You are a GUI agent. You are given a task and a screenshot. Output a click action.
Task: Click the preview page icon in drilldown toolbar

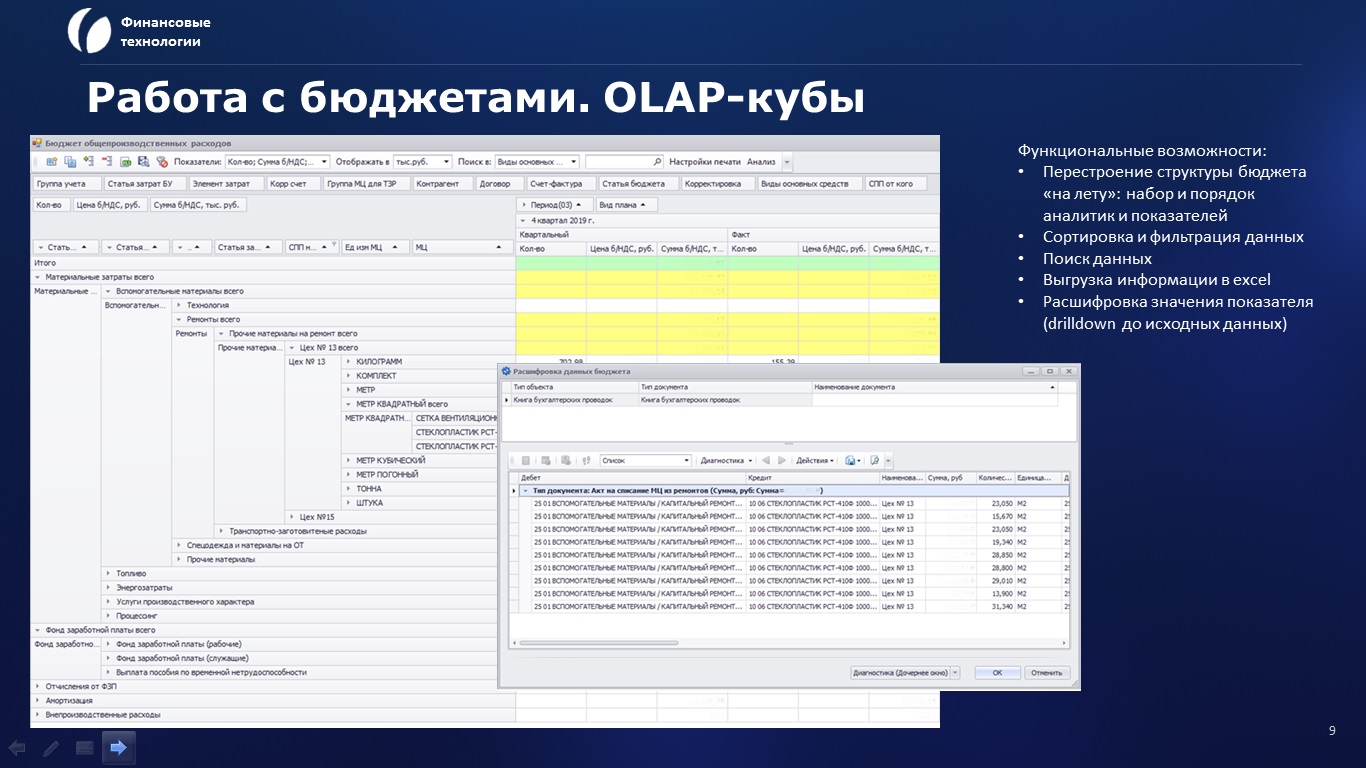click(x=874, y=460)
